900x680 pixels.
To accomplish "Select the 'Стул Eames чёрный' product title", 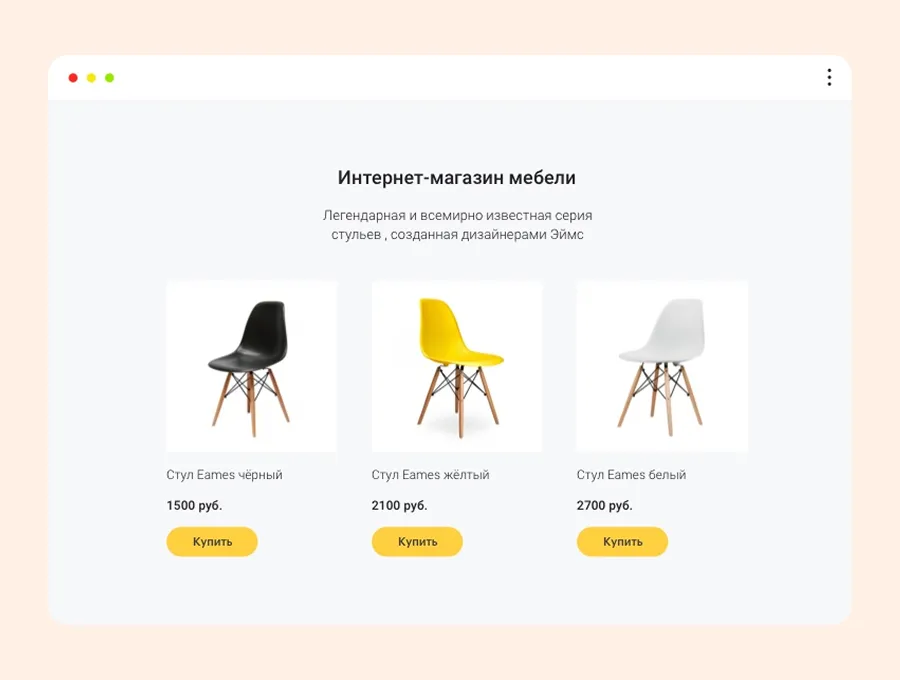I will coord(224,475).
